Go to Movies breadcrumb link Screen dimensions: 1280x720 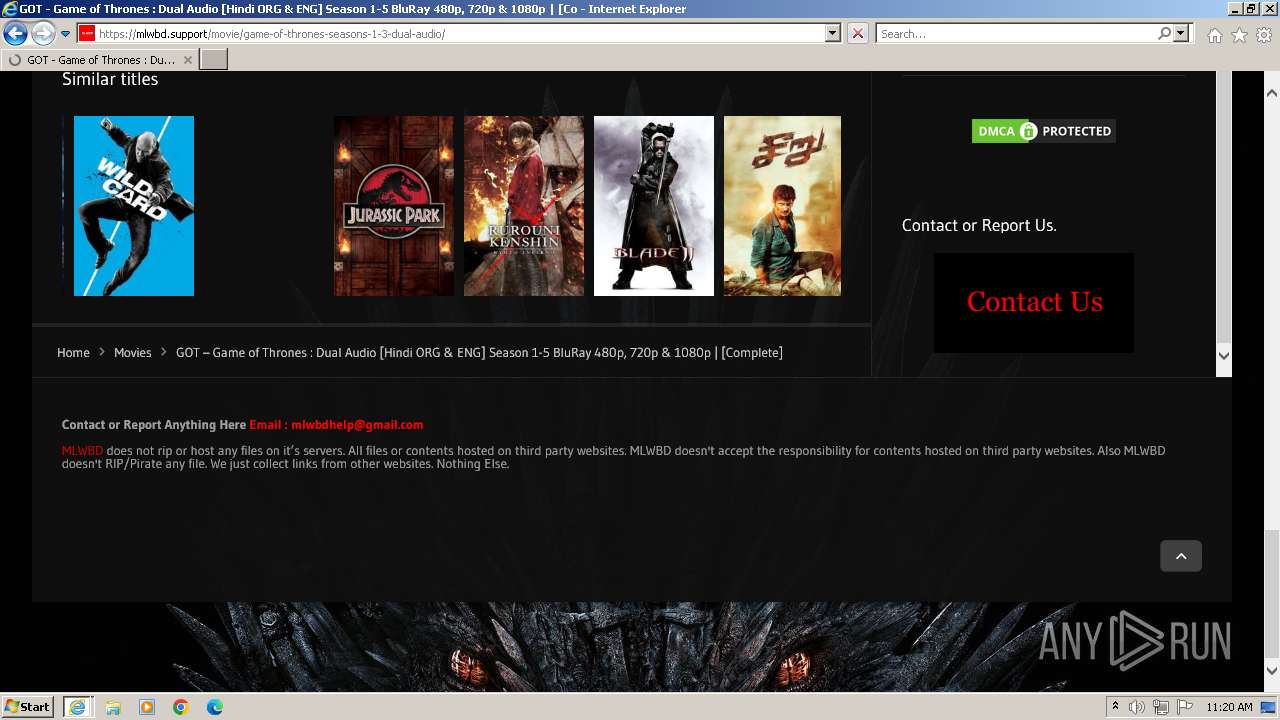point(132,352)
